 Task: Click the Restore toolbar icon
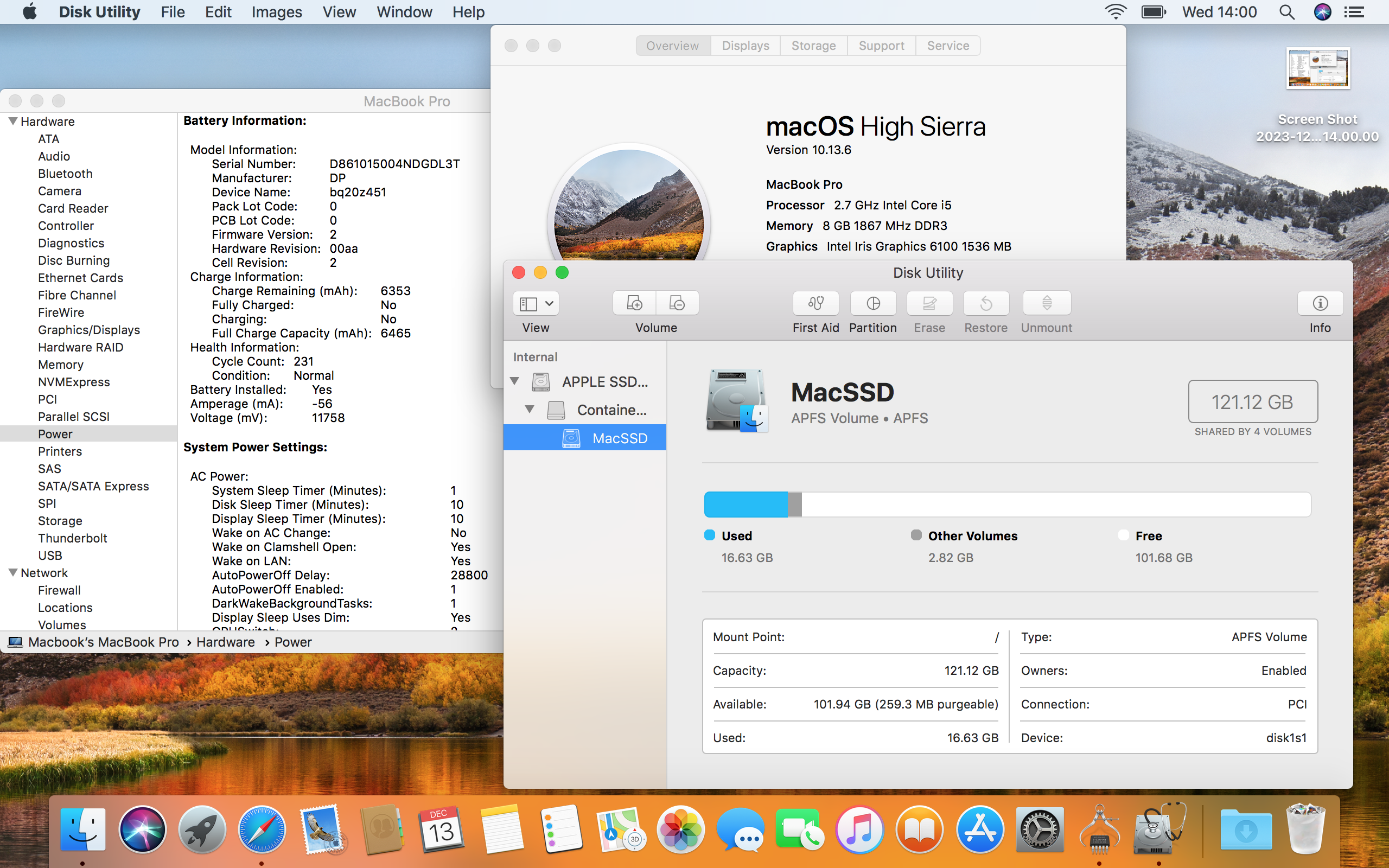coord(986,303)
